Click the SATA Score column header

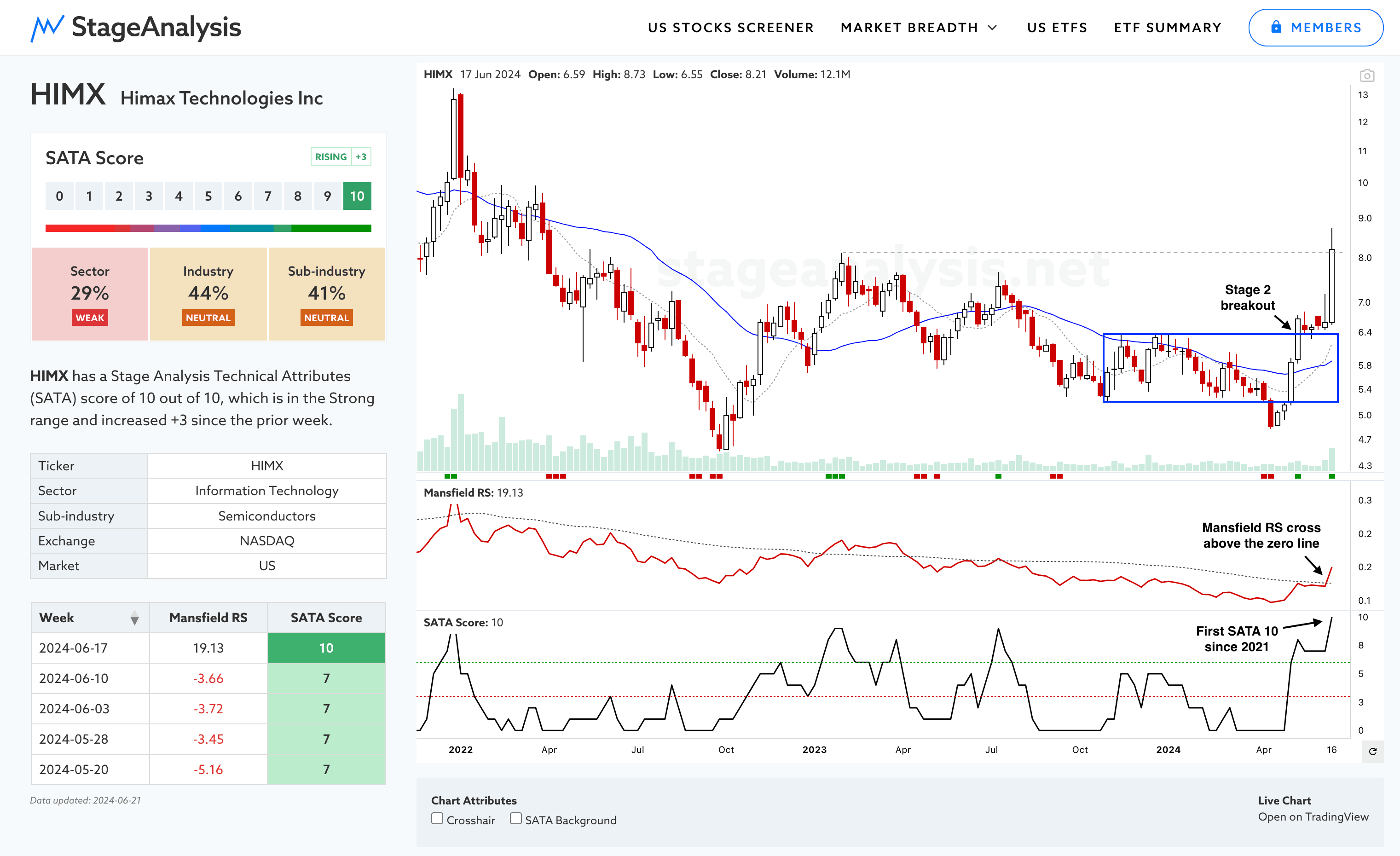326,618
